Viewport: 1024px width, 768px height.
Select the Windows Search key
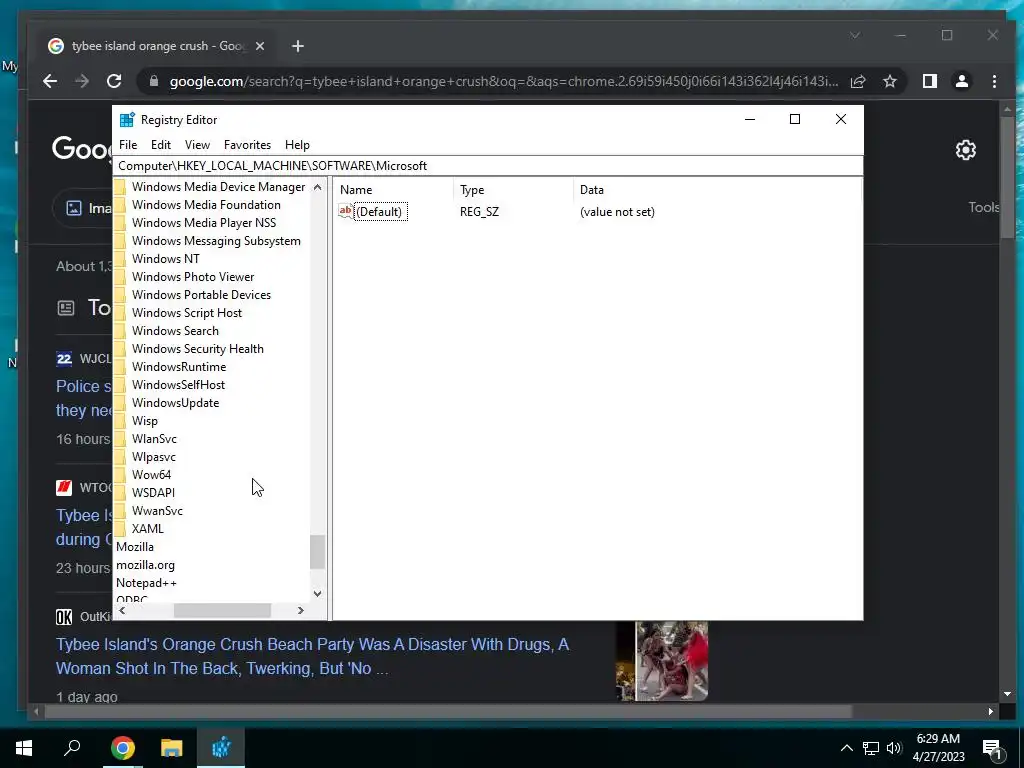click(x=175, y=331)
